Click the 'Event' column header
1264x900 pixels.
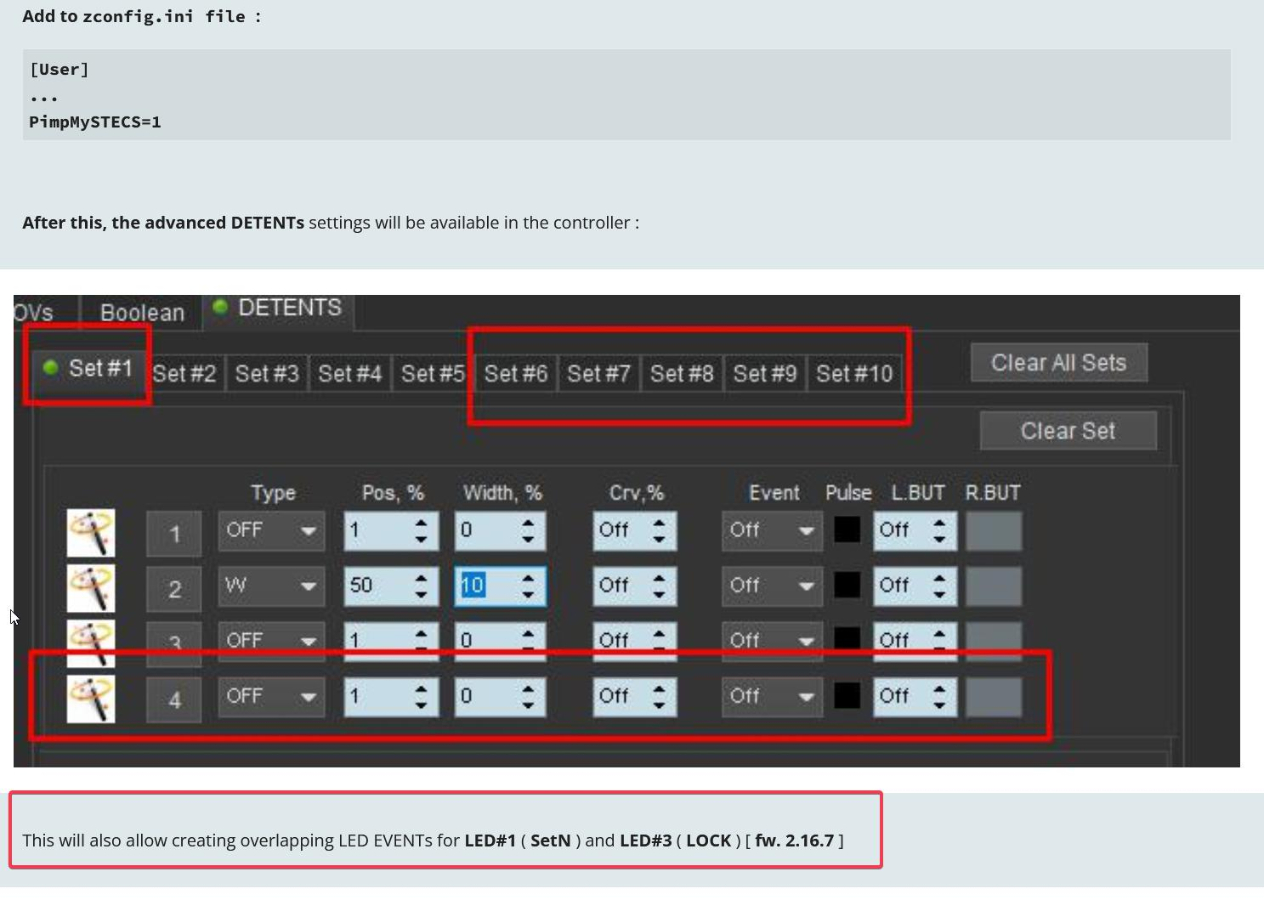point(774,493)
